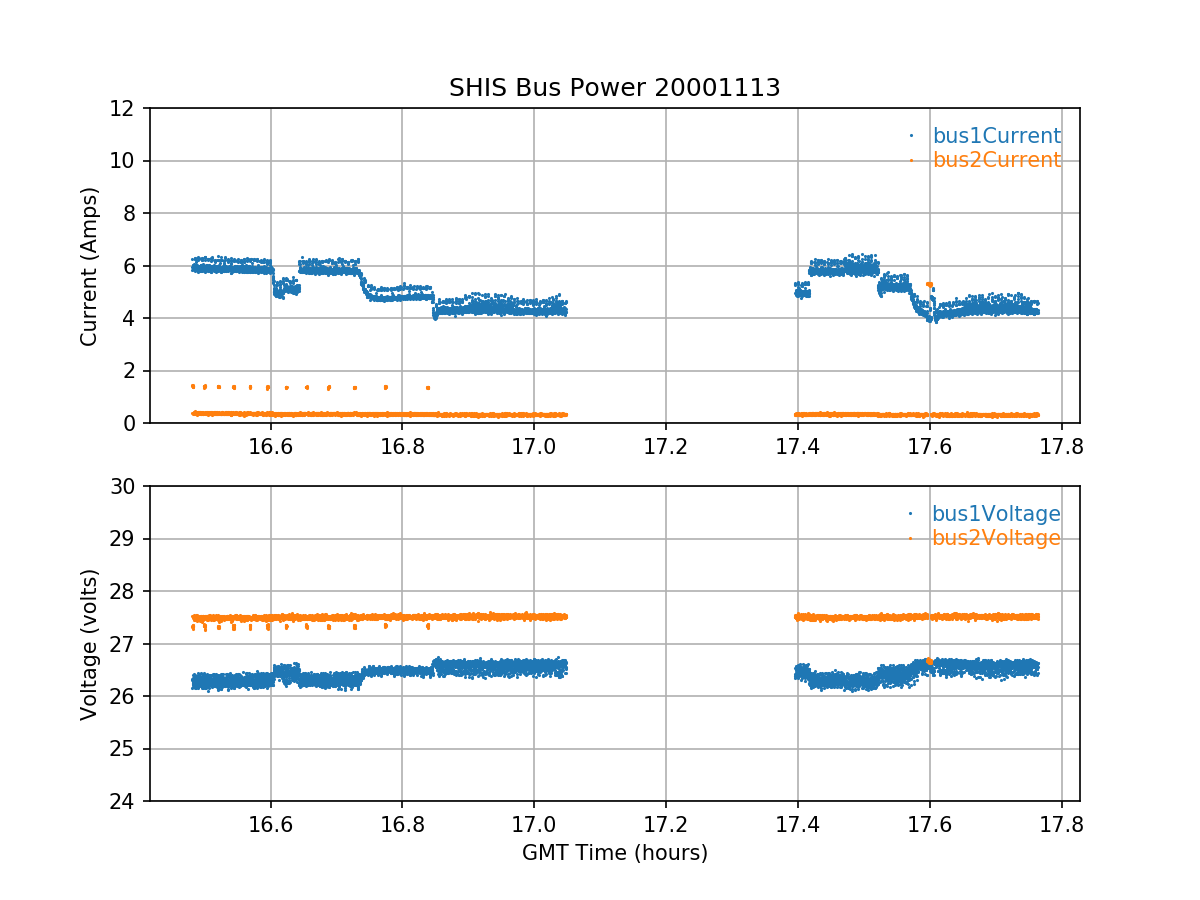The image size is (1200, 900).
Task: Click the 17.2 tick label under the current plot
Action: point(665,448)
